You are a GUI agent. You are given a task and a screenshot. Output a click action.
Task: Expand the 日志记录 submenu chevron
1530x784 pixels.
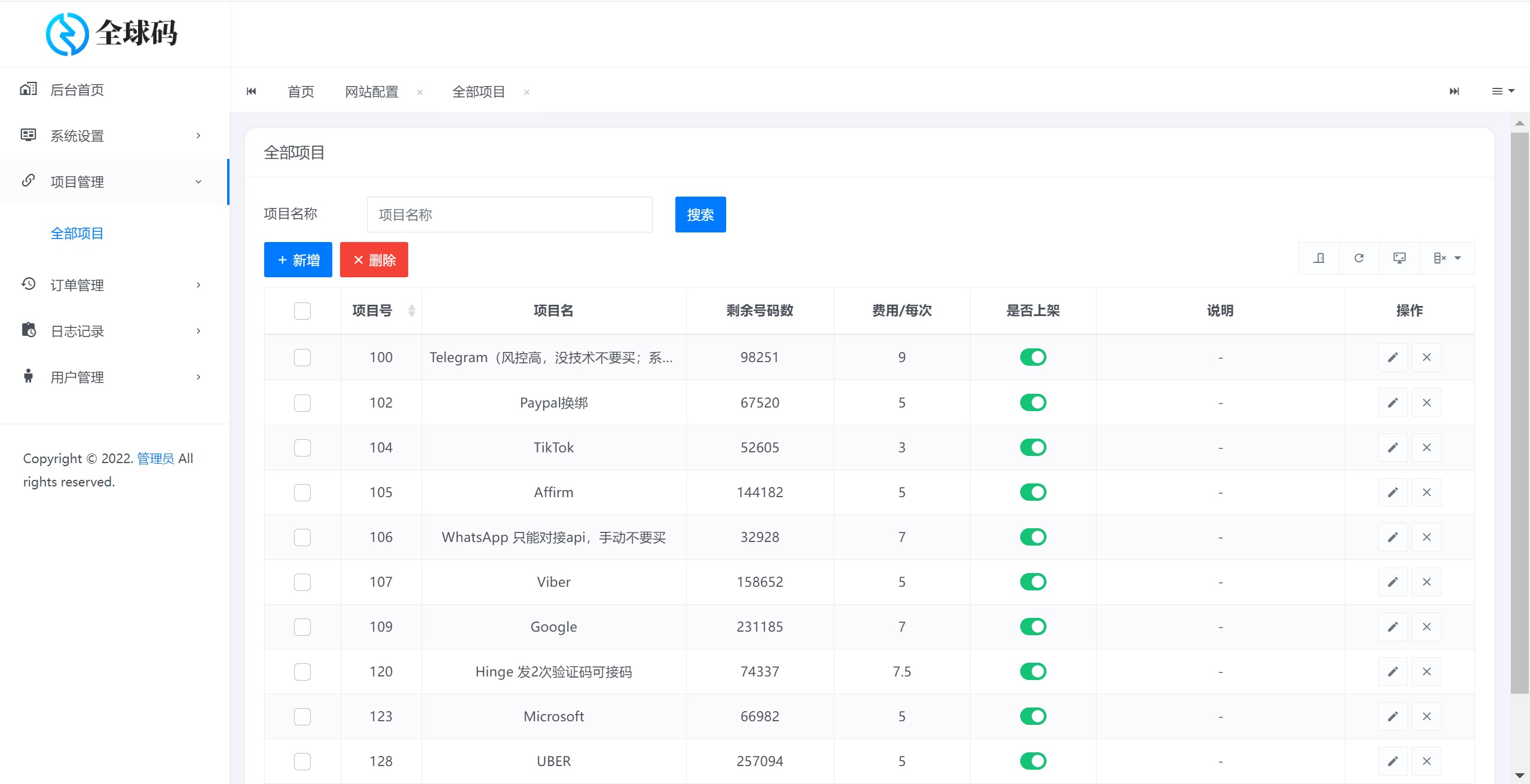(x=198, y=331)
